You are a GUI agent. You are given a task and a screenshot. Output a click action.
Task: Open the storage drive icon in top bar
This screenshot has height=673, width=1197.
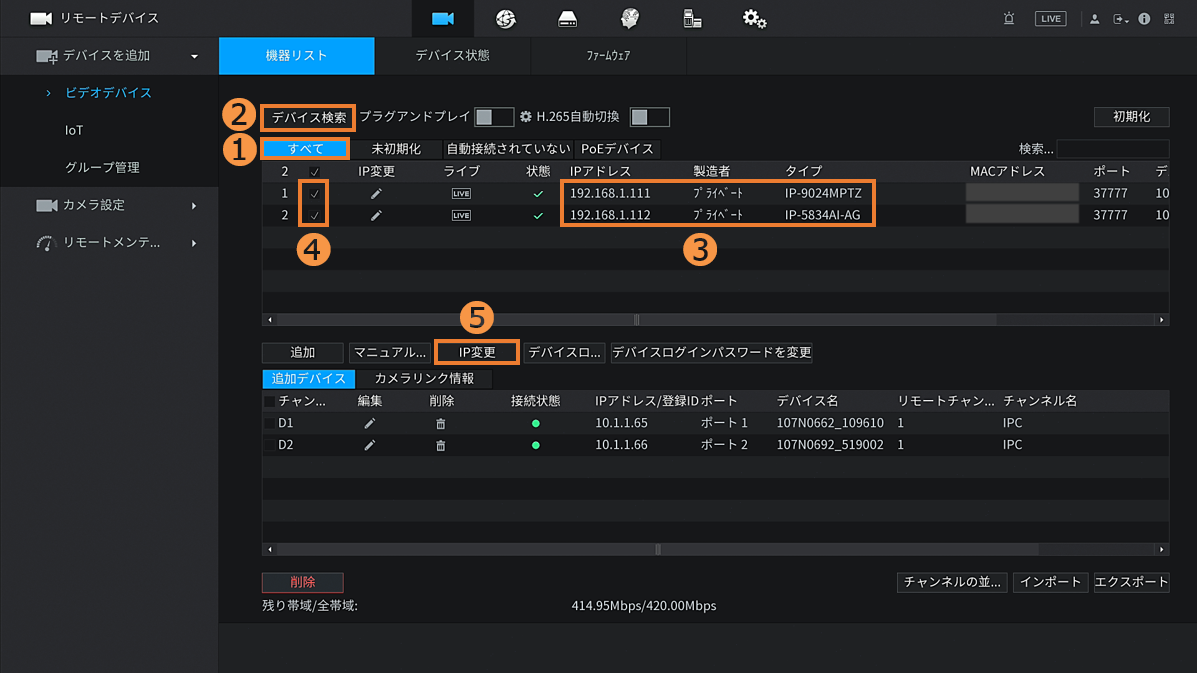tap(567, 19)
